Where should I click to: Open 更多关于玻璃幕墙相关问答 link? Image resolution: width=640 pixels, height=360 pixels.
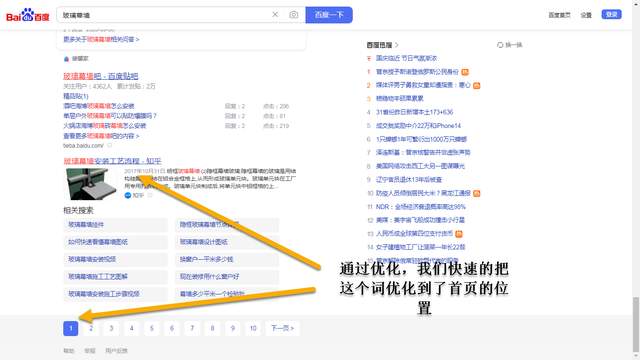[101, 40]
